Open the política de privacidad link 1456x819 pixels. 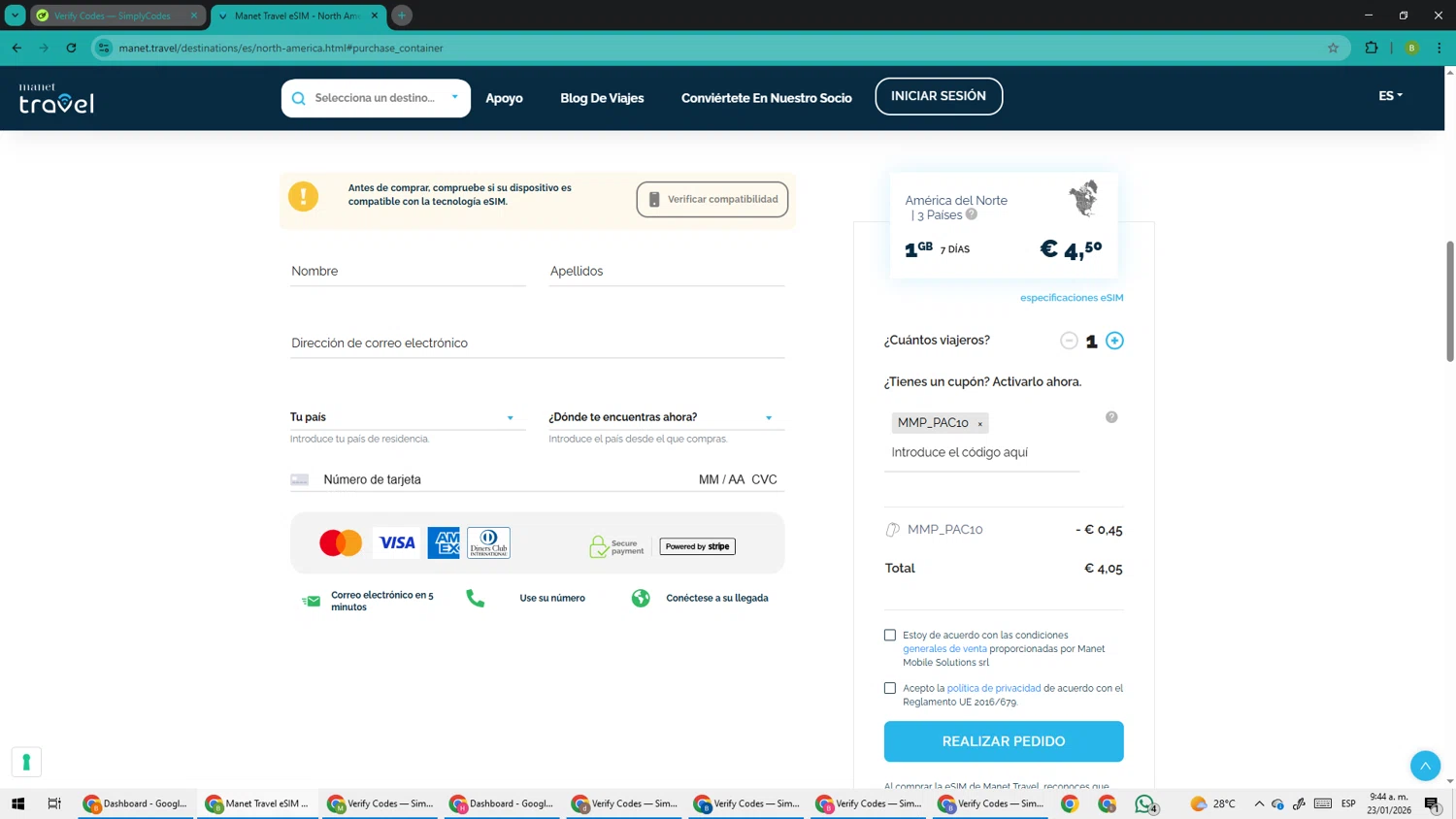994,688
